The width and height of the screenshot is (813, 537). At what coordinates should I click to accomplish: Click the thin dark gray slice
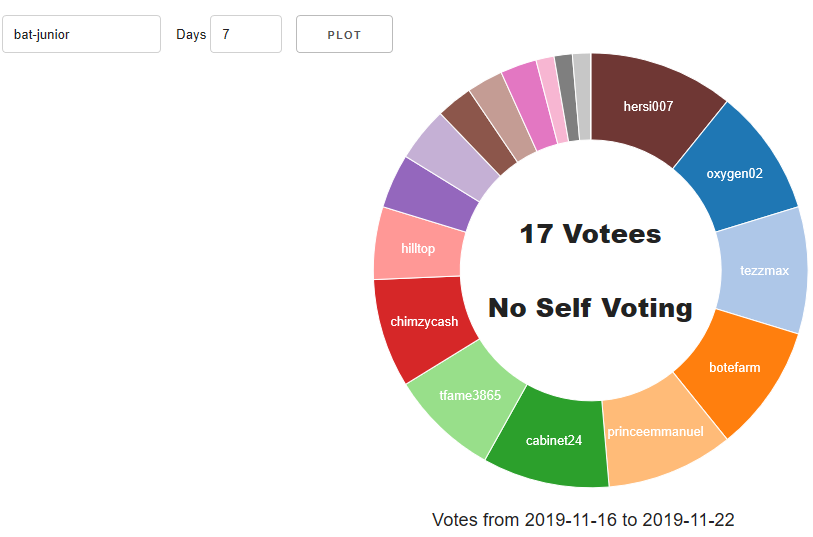(567, 97)
